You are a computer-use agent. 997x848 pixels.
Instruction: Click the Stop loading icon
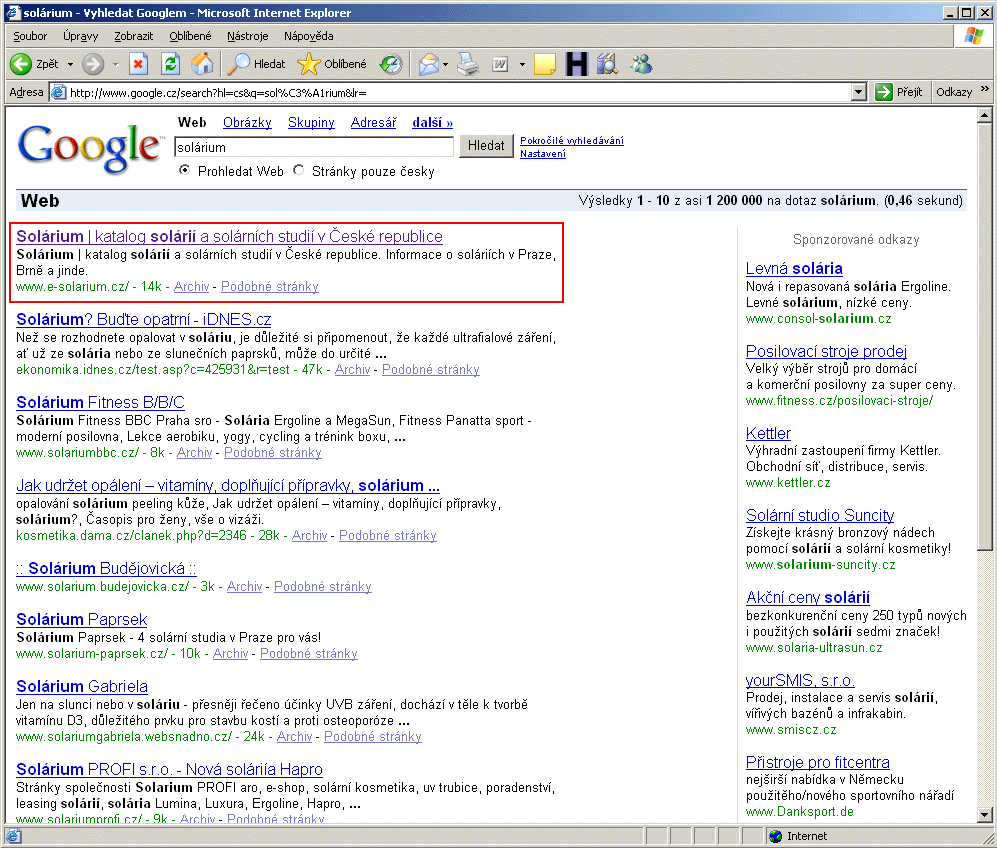tap(138, 64)
